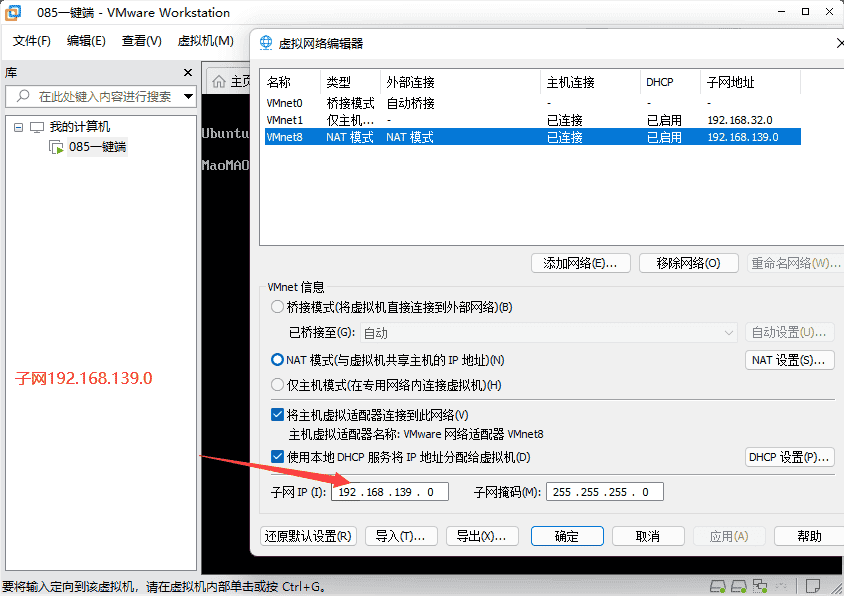Viewport: 844px width, 596px height.
Task: Open the 编辑(E) menu
Action: coord(86,41)
